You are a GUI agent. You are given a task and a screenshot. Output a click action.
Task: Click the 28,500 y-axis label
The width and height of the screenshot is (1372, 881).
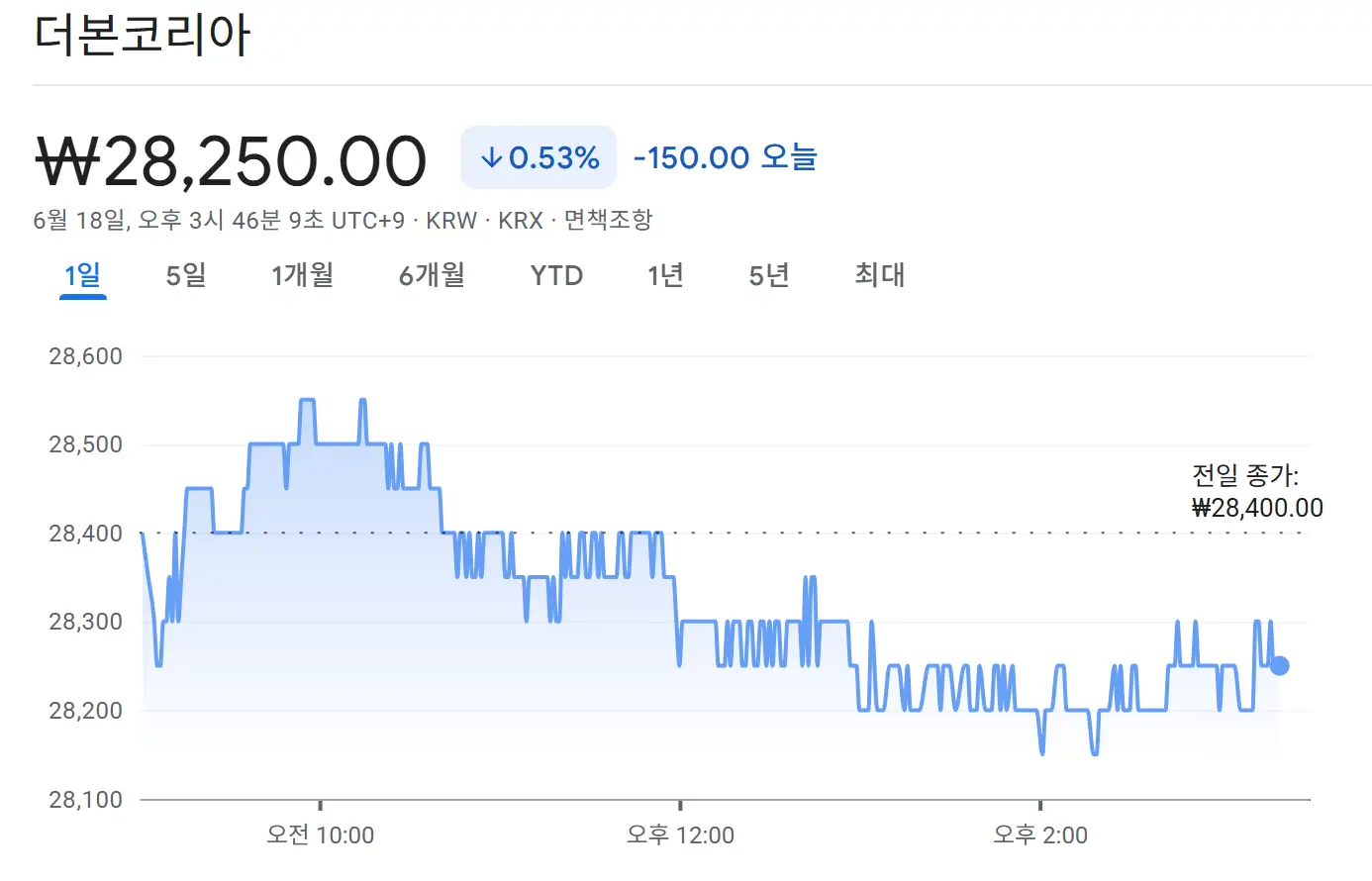[x=86, y=444]
